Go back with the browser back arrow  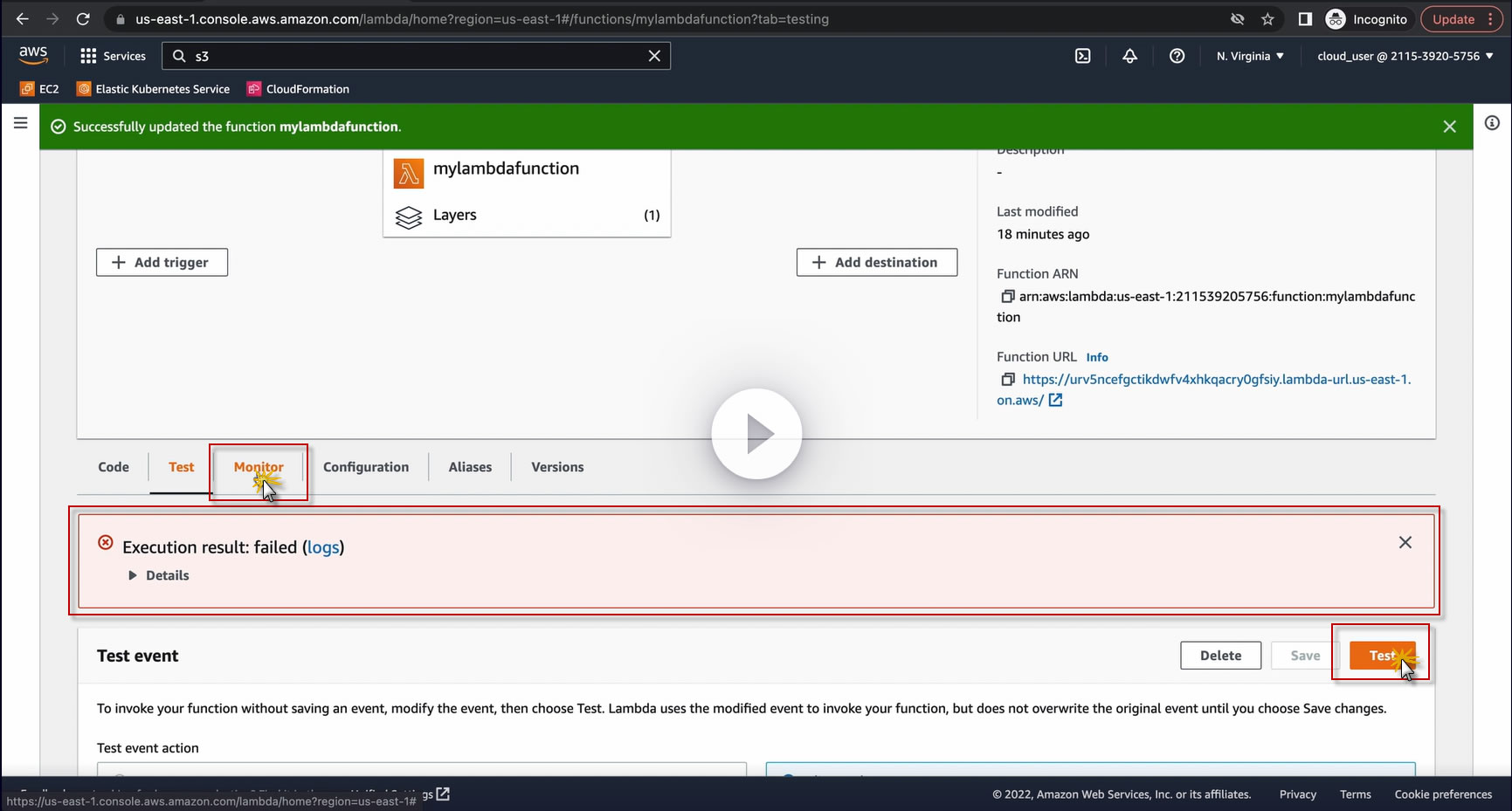coord(23,19)
